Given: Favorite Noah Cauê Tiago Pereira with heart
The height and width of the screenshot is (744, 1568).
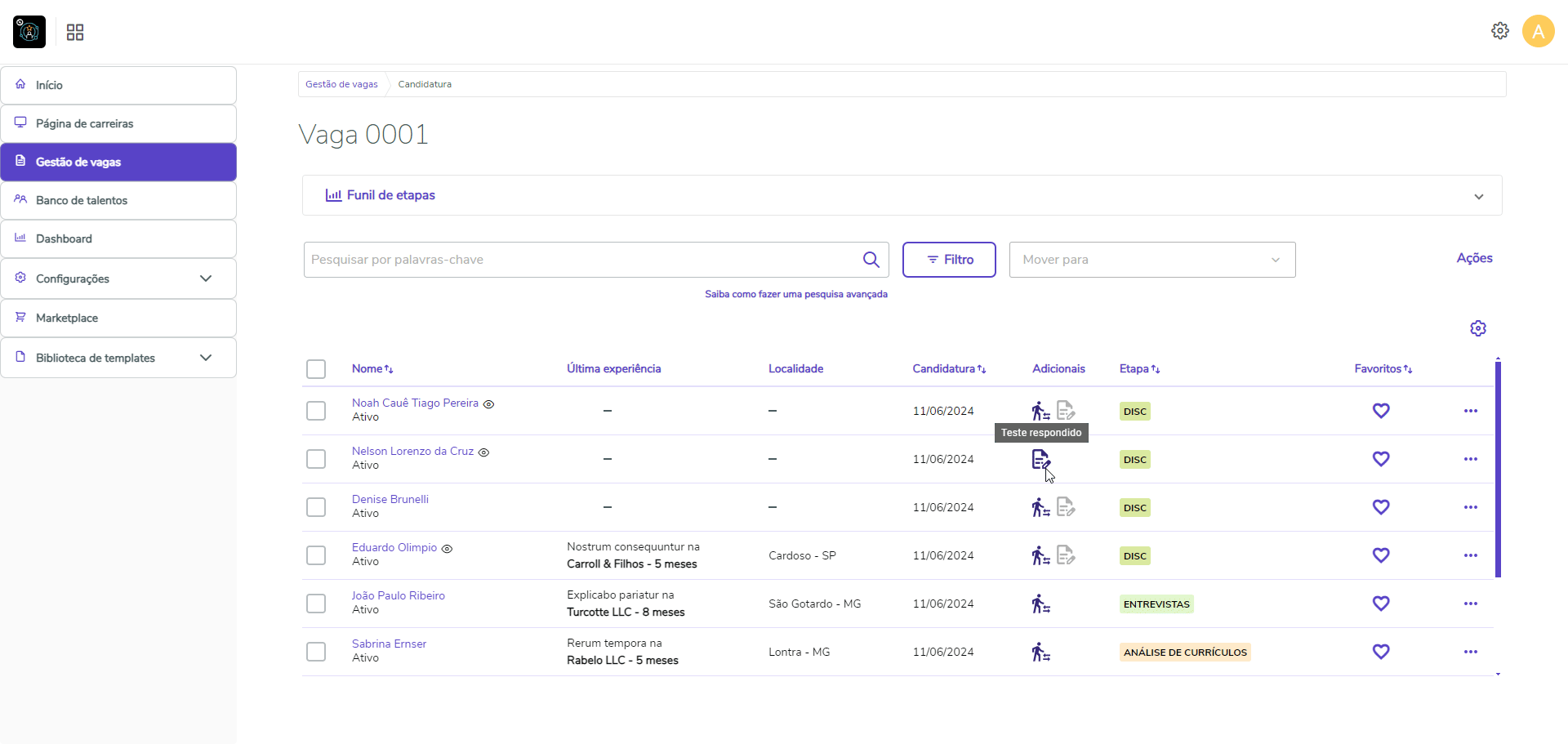Looking at the screenshot, I should tap(1380, 411).
